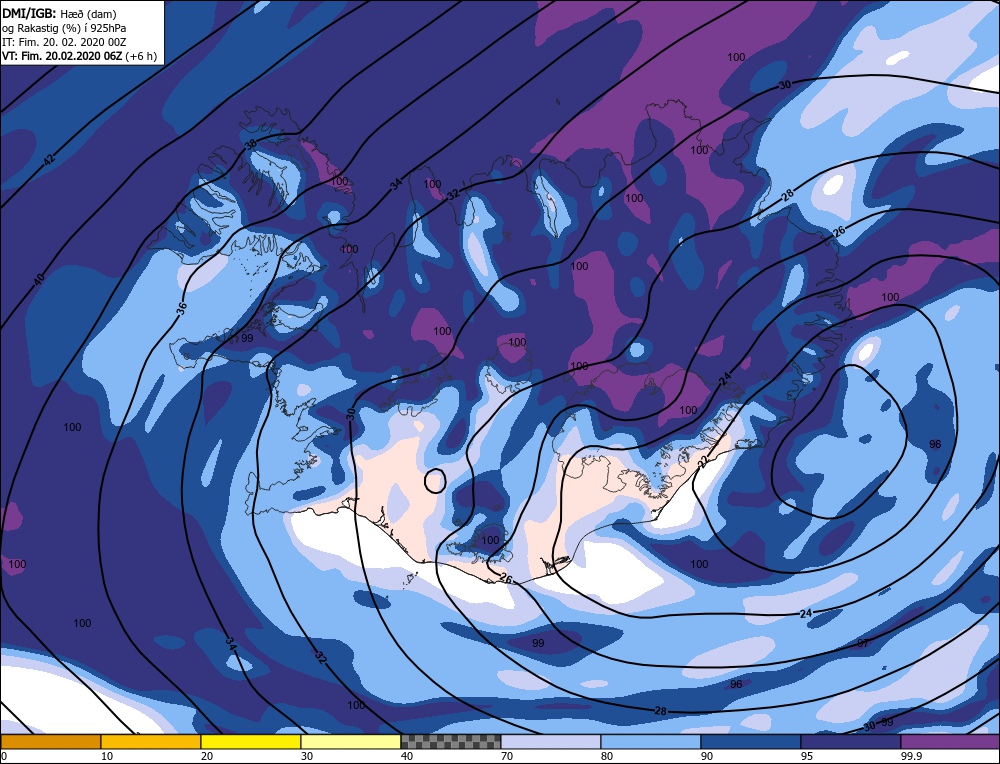Click the small closed circular contour
Viewport: 1000px width, 764px height.
click(435, 480)
